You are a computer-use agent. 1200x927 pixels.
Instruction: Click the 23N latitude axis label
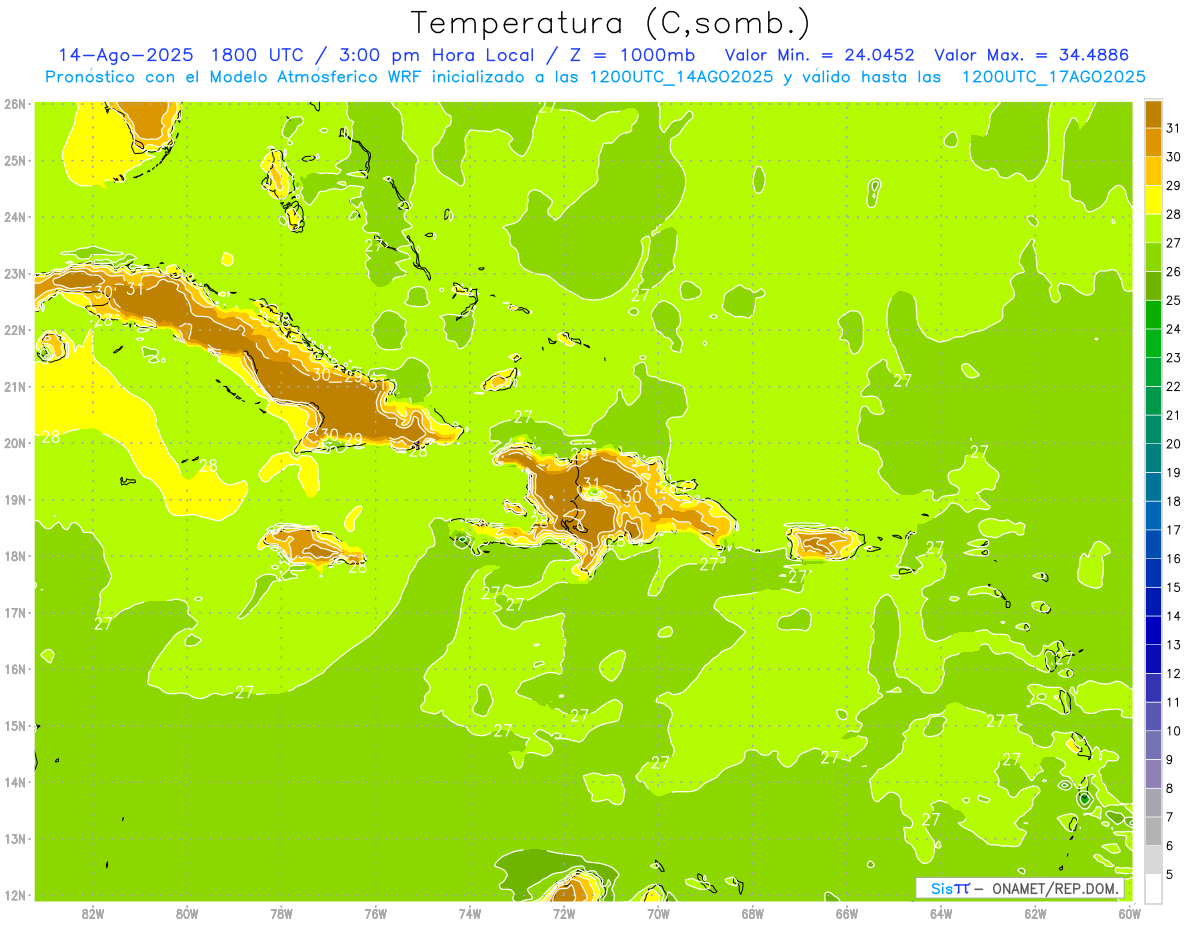(14, 273)
